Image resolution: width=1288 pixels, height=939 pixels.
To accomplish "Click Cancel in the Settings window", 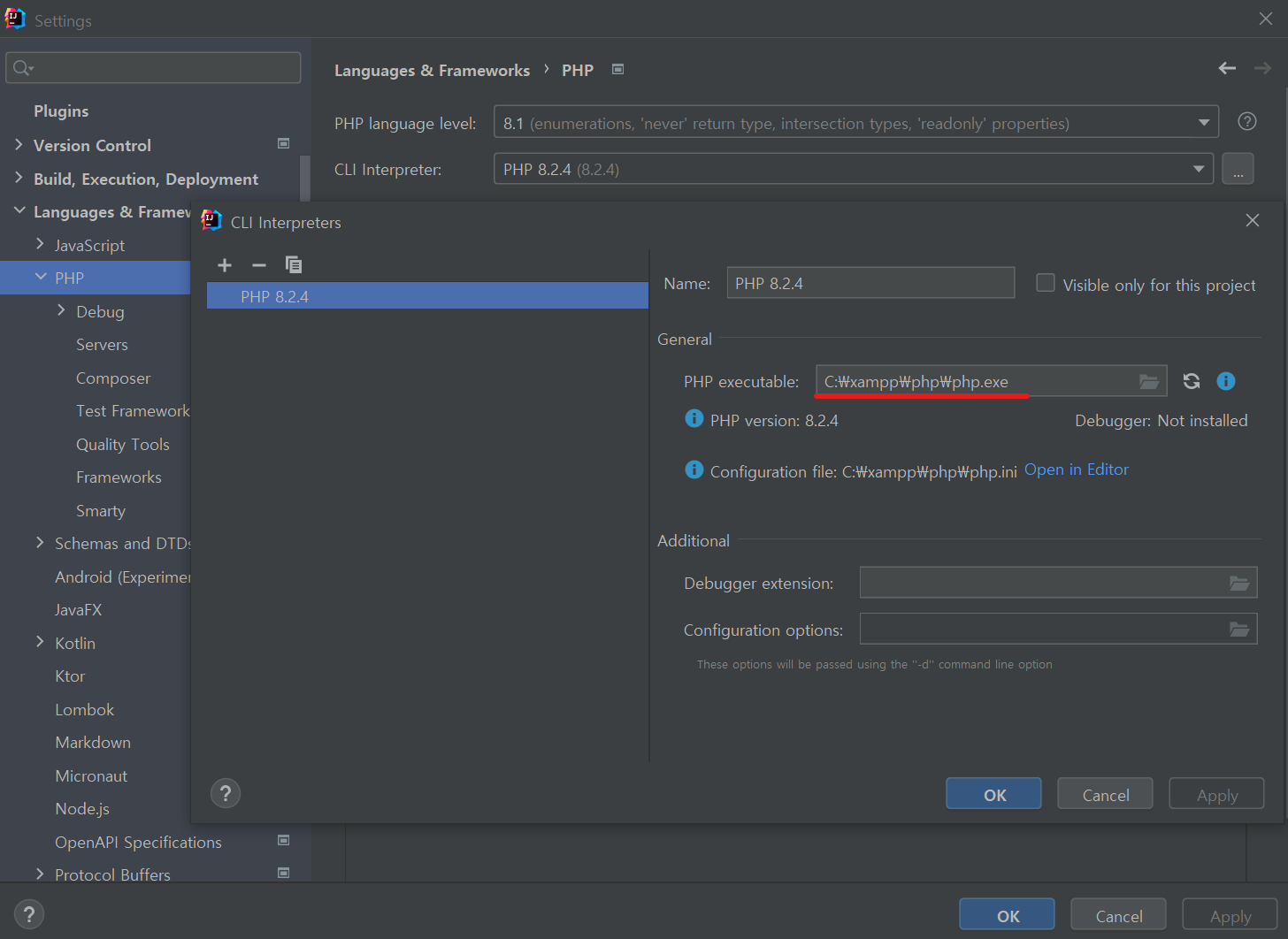I will [x=1118, y=915].
